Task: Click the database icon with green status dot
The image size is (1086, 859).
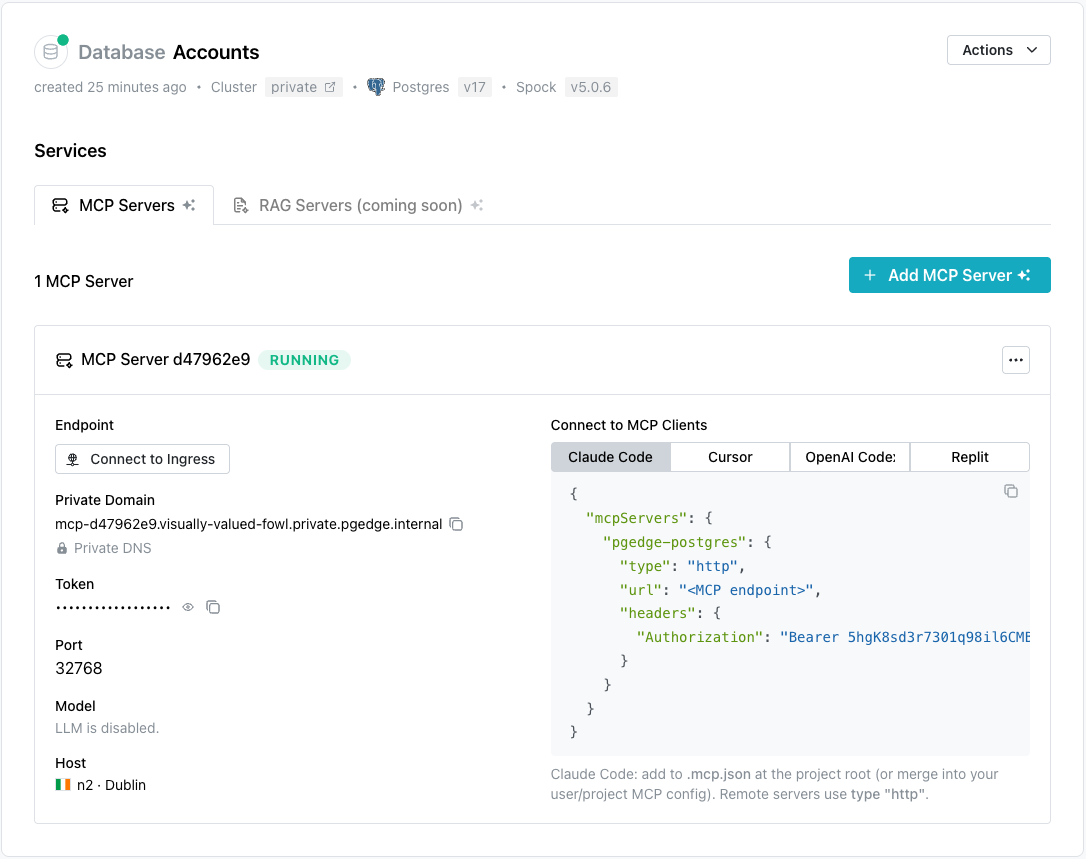Action: coord(51,51)
